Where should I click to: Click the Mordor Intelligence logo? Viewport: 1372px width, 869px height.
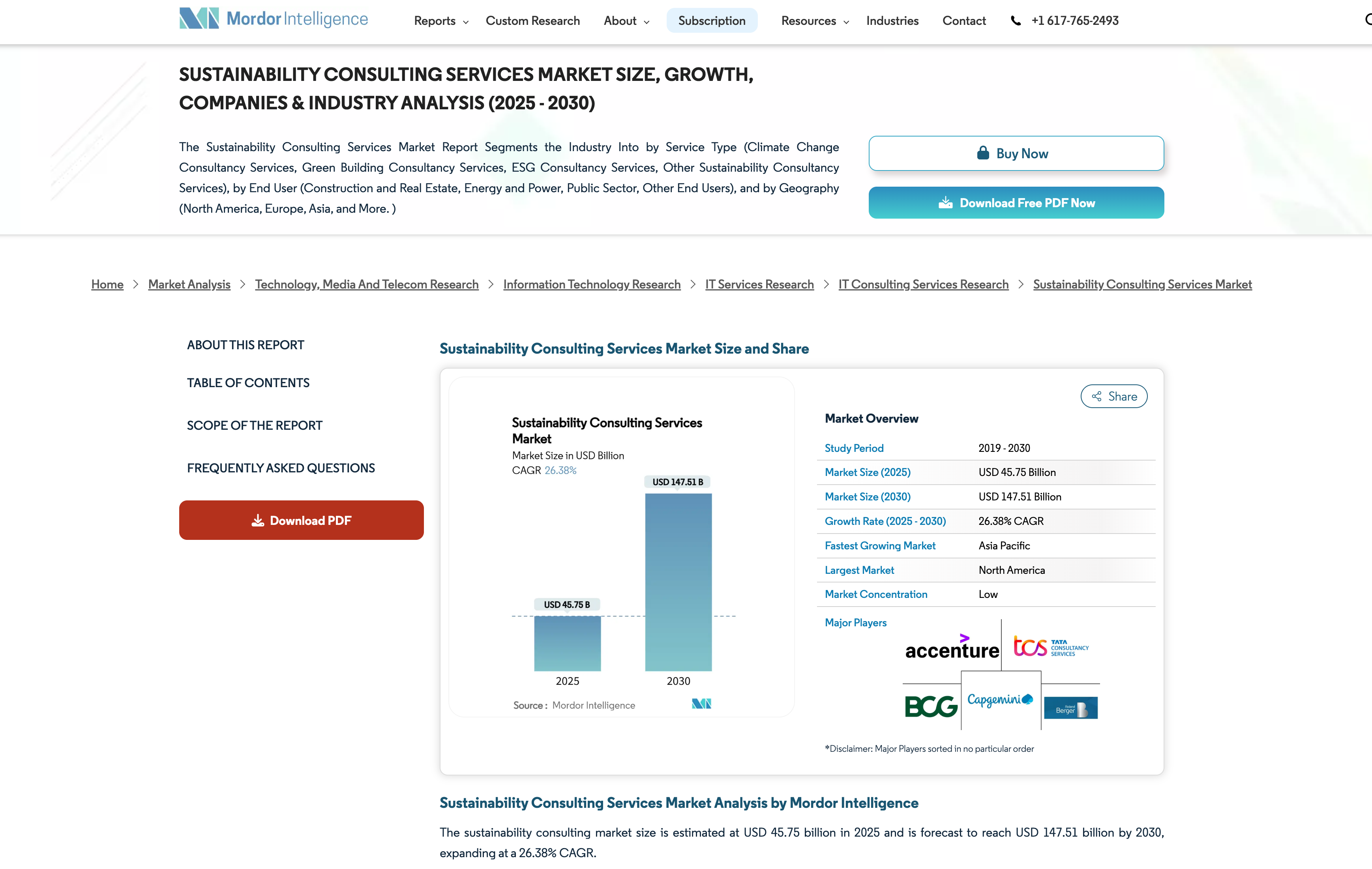click(x=273, y=19)
